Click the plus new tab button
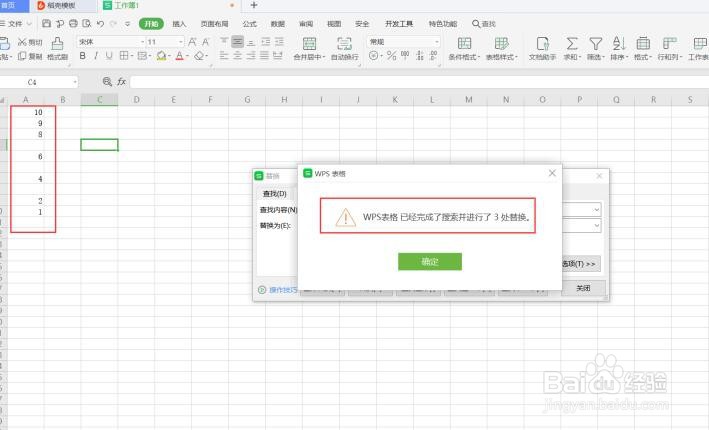The height and width of the screenshot is (430, 709). 254,5
